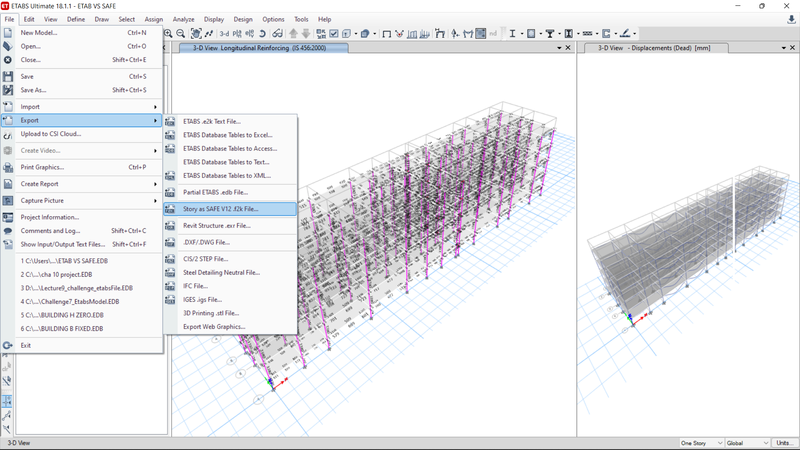
Task: Open Set Display Options checkbox icon
Action: pos(334,34)
